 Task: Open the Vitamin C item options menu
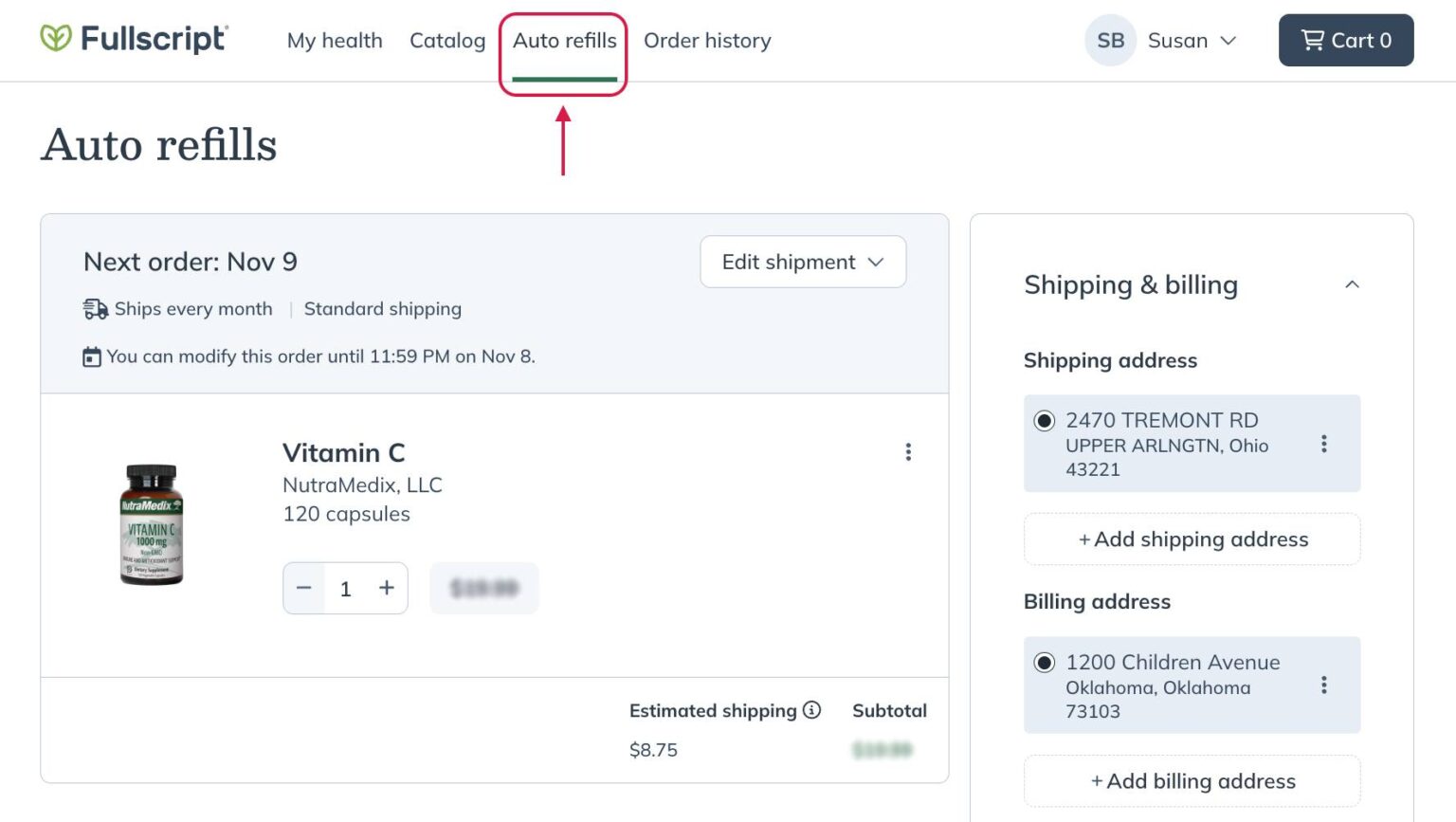(908, 451)
